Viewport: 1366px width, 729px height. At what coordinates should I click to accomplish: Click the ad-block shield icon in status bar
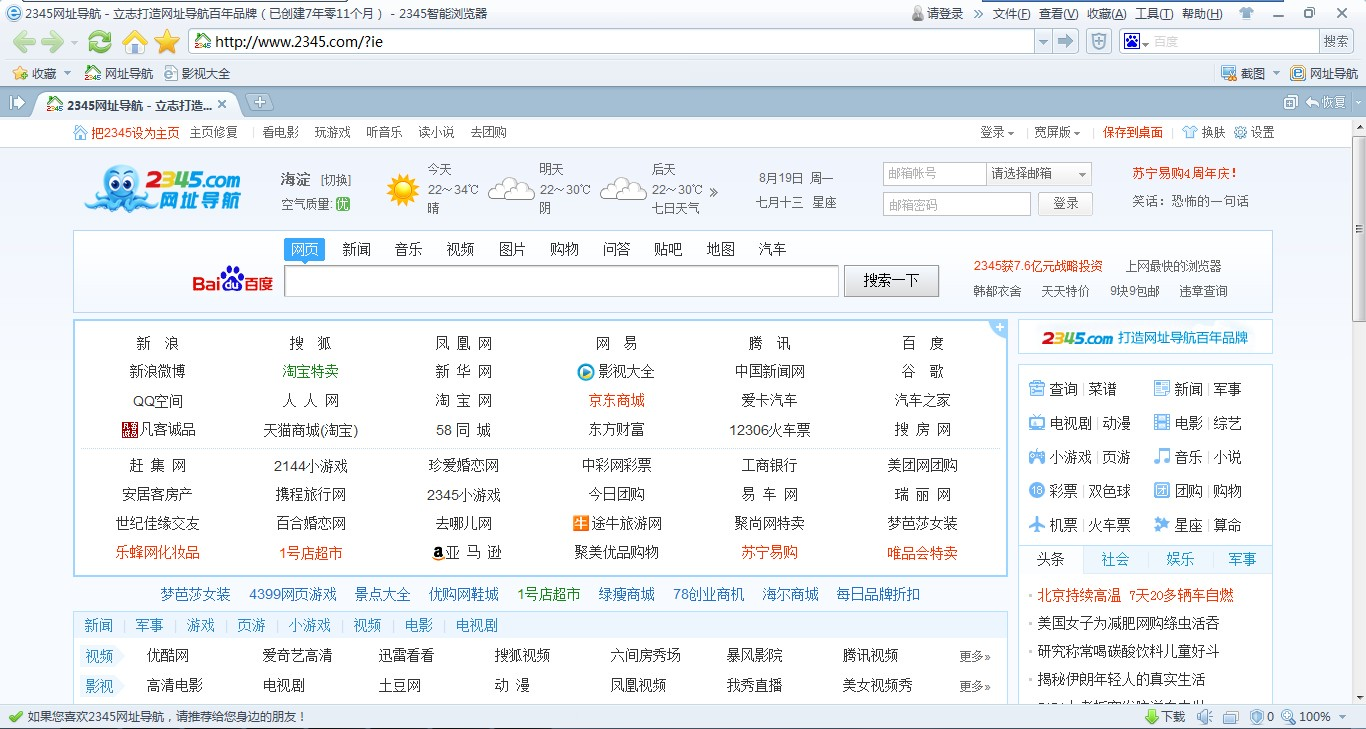[1256, 717]
